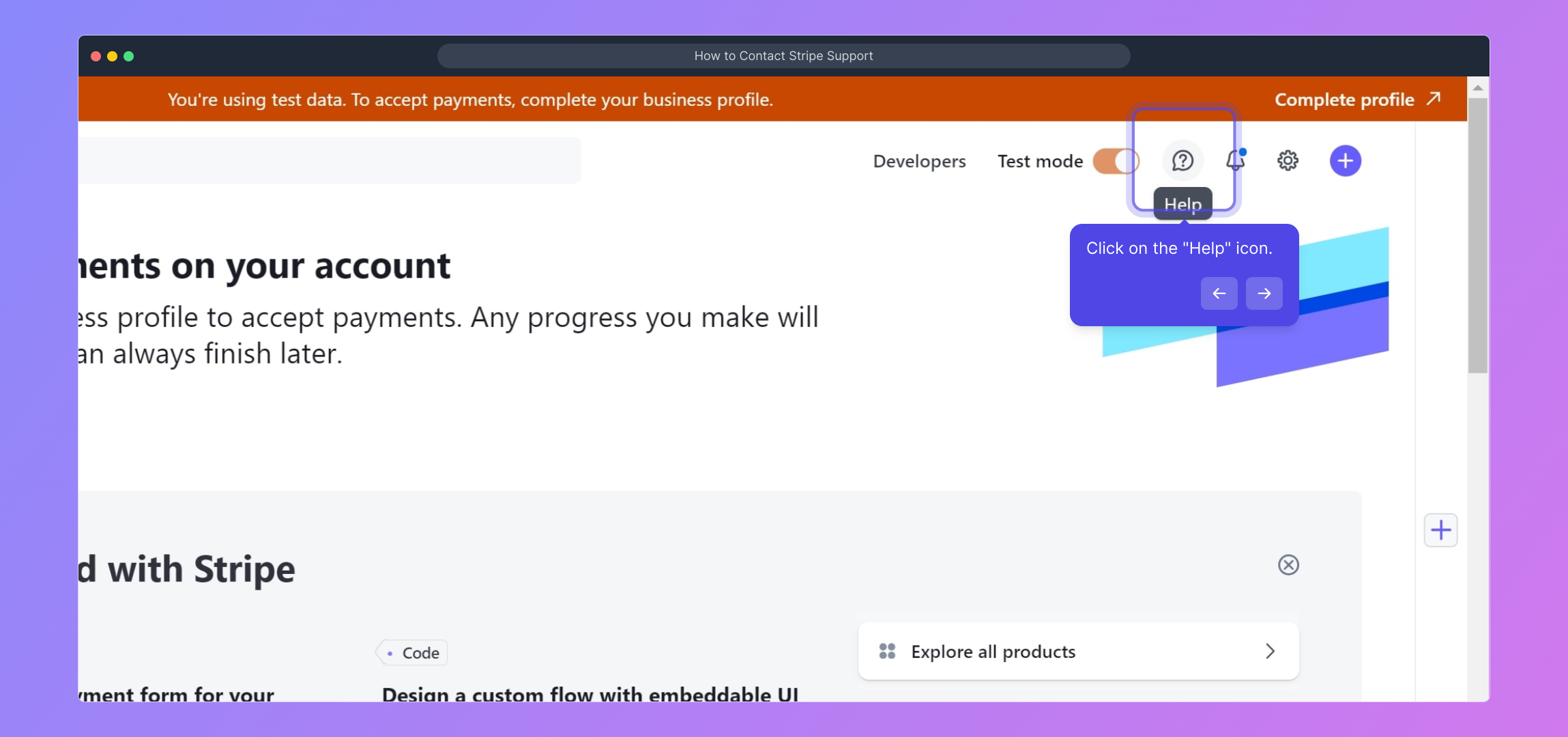Open the Settings gear icon
1568x737 pixels.
[1288, 161]
